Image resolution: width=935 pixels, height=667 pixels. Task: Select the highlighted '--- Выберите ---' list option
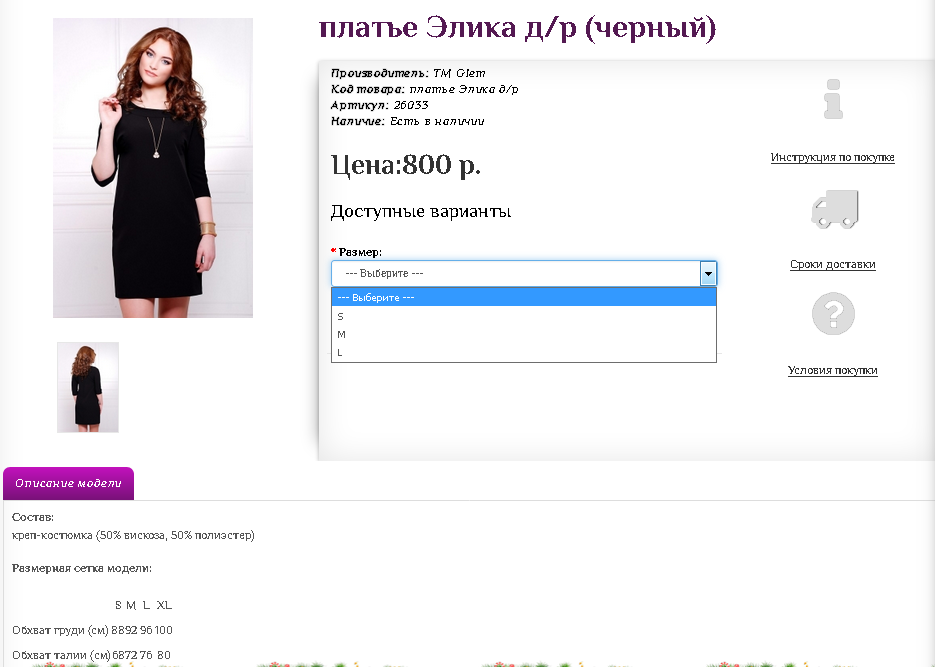[x=524, y=298]
